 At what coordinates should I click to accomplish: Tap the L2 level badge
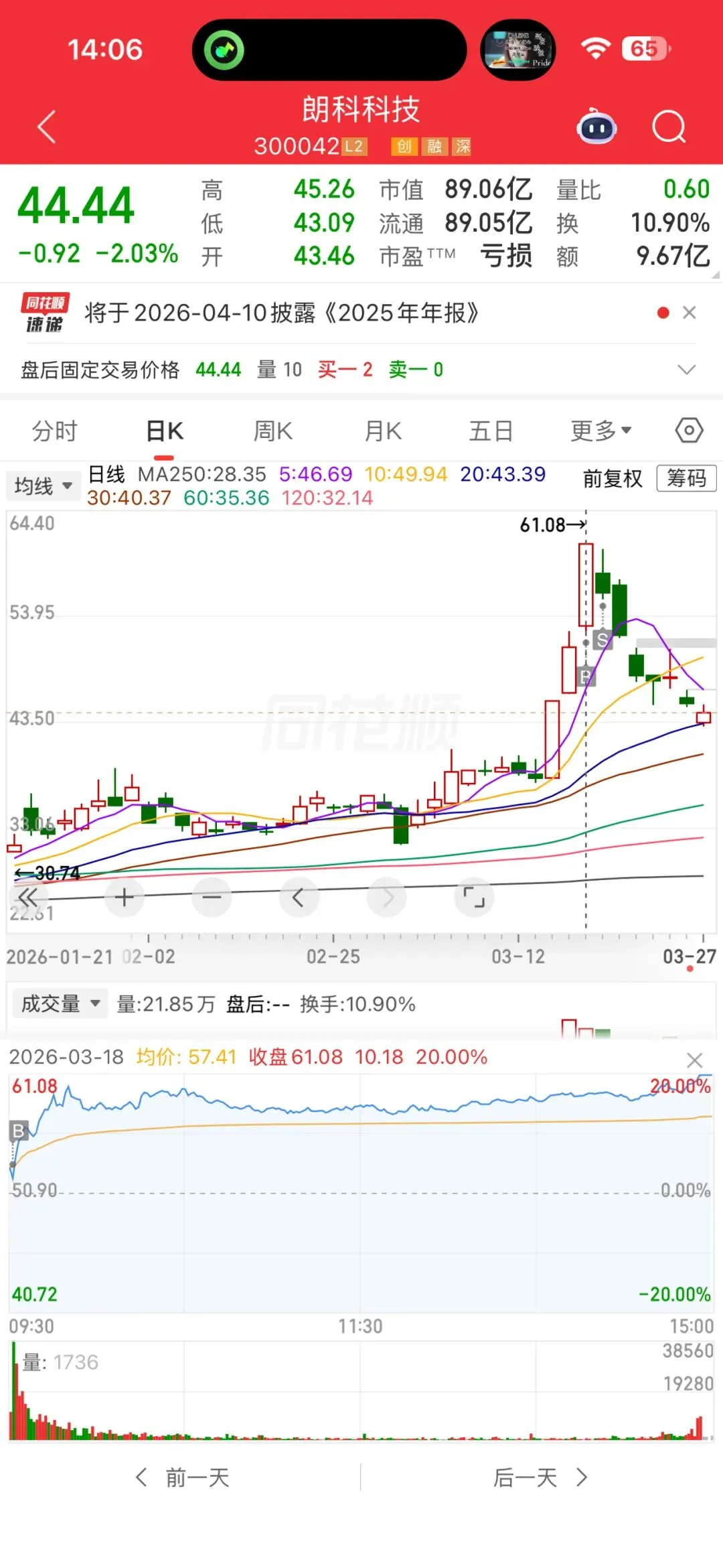(353, 146)
